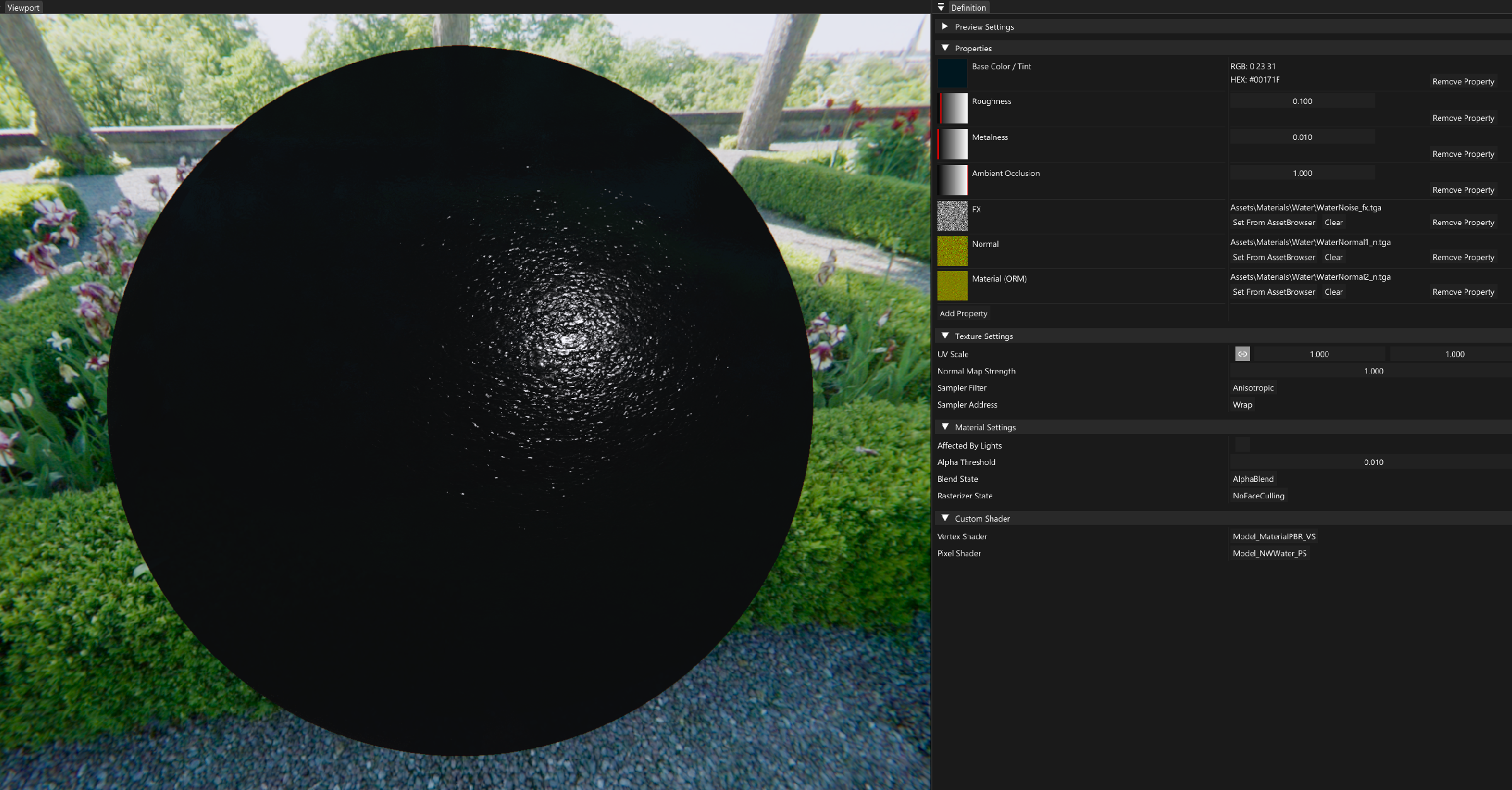Click the Ambient Occlusion gradient preview icon
This screenshot has width=1512, height=790.
[953, 180]
